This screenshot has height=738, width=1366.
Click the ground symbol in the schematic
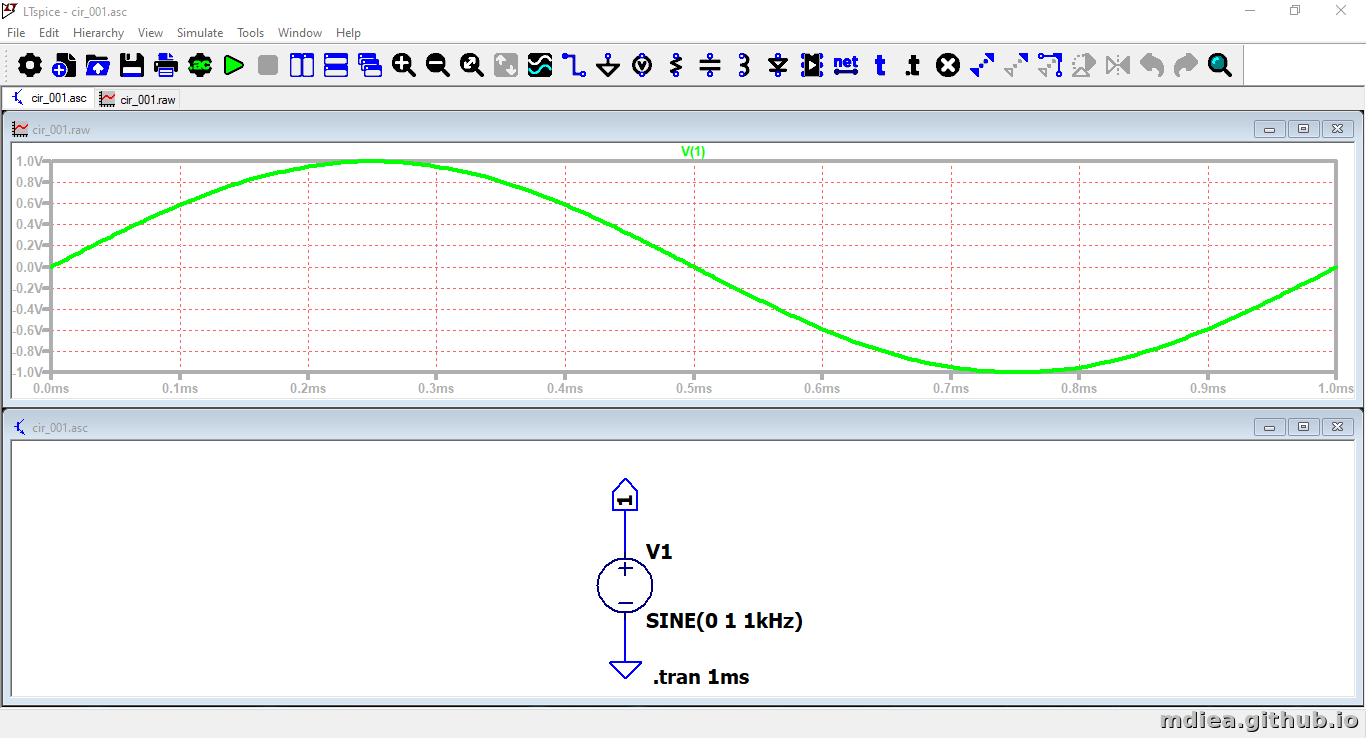[x=625, y=668]
